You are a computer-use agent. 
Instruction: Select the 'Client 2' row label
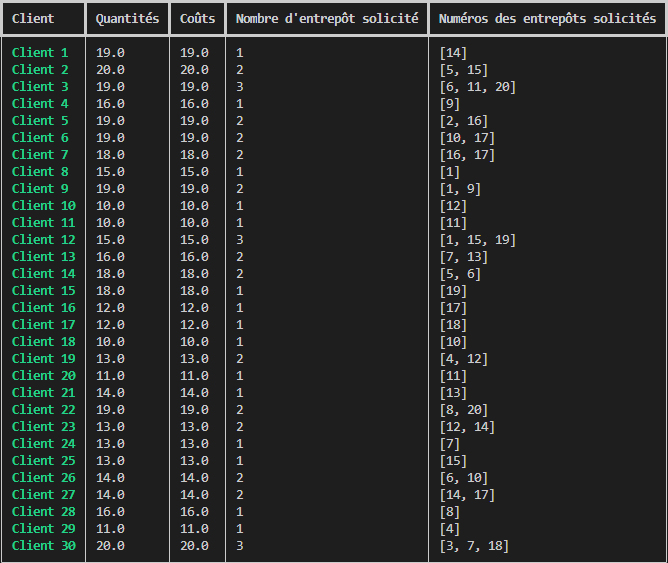[x=40, y=69]
